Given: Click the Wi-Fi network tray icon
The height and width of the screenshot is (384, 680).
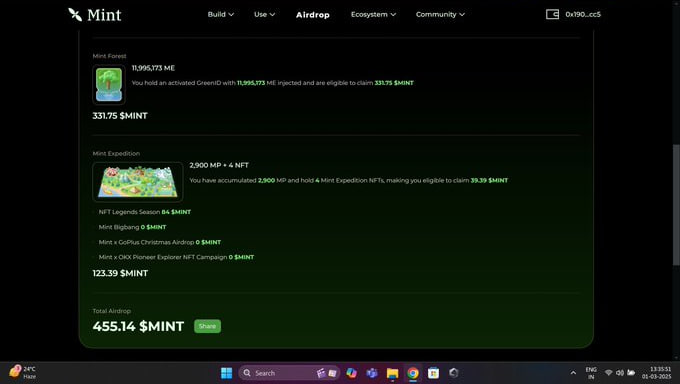Looking at the screenshot, I should tap(608, 373).
